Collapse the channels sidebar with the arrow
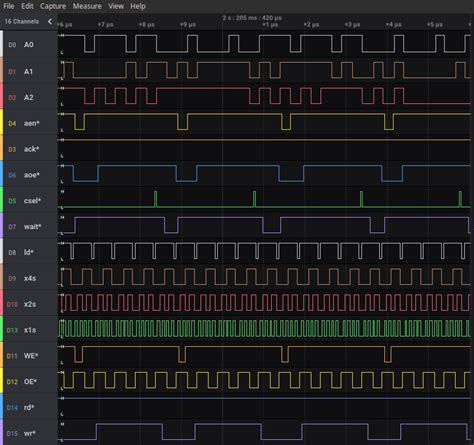Image resolution: width=474 pixels, height=445 pixels. click(x=50, y=22)
